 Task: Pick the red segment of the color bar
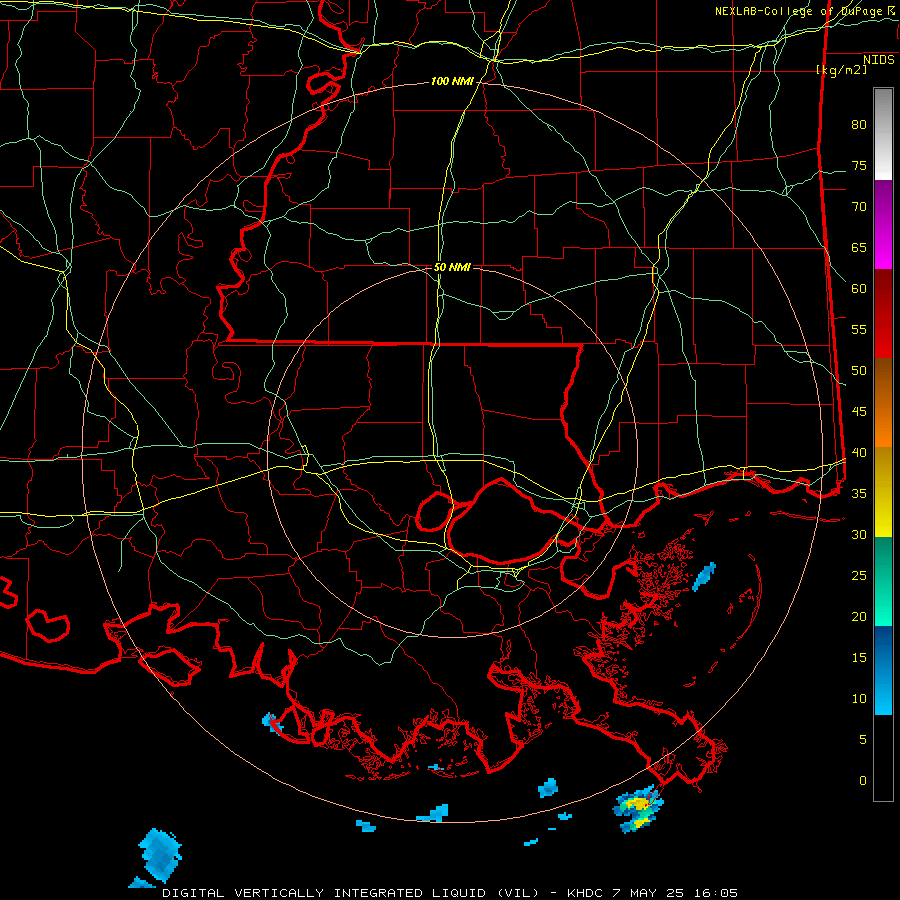click(x=883, y=314)
